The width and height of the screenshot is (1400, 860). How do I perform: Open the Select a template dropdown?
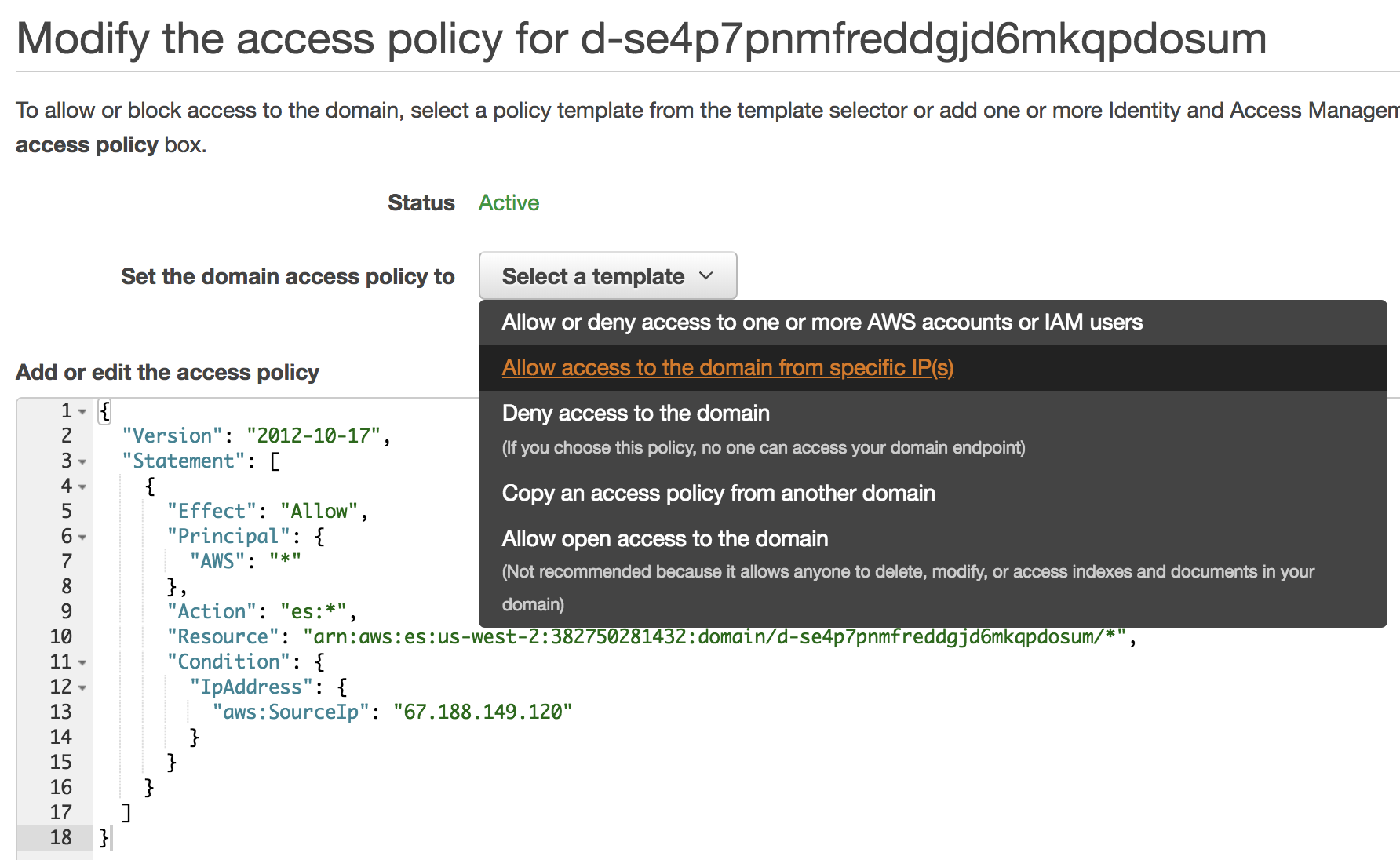(x=607, y=276)
